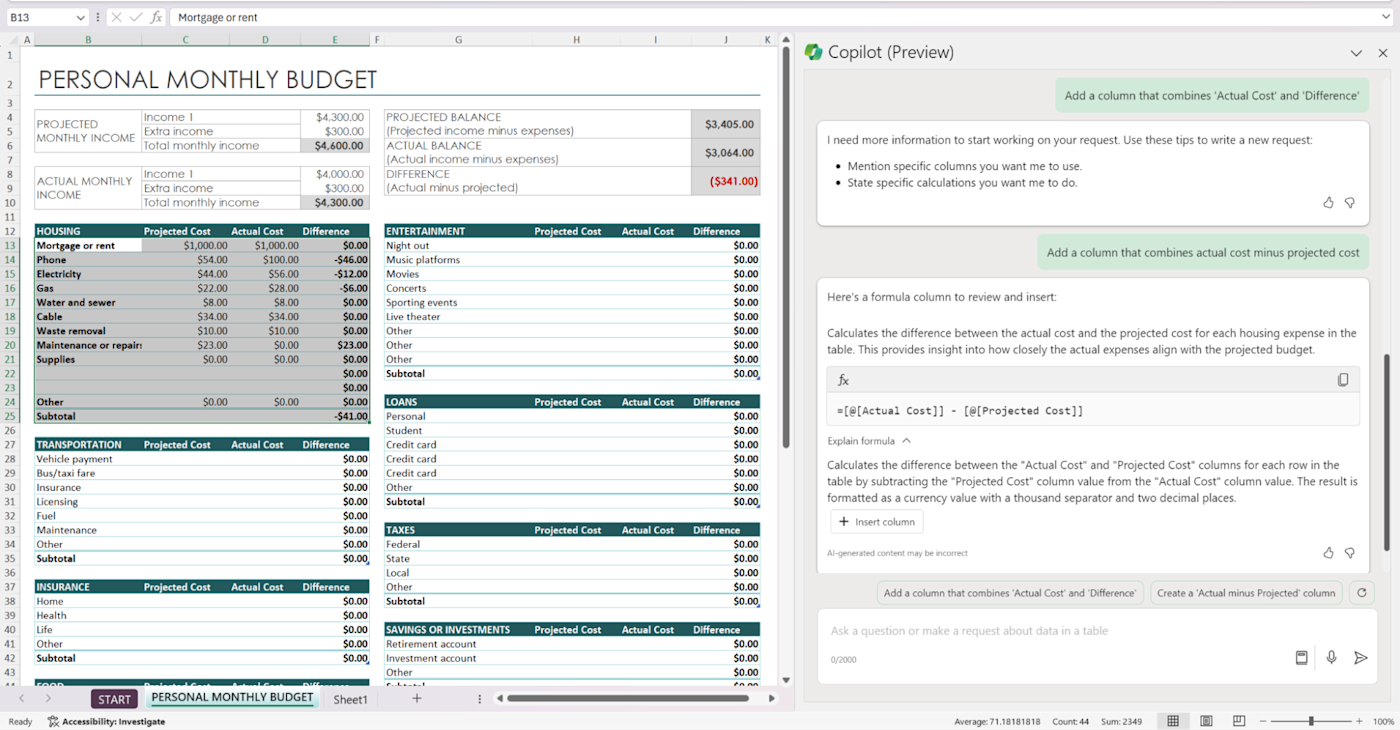Like the formula column response with thumbs up

pos(1328,553)
